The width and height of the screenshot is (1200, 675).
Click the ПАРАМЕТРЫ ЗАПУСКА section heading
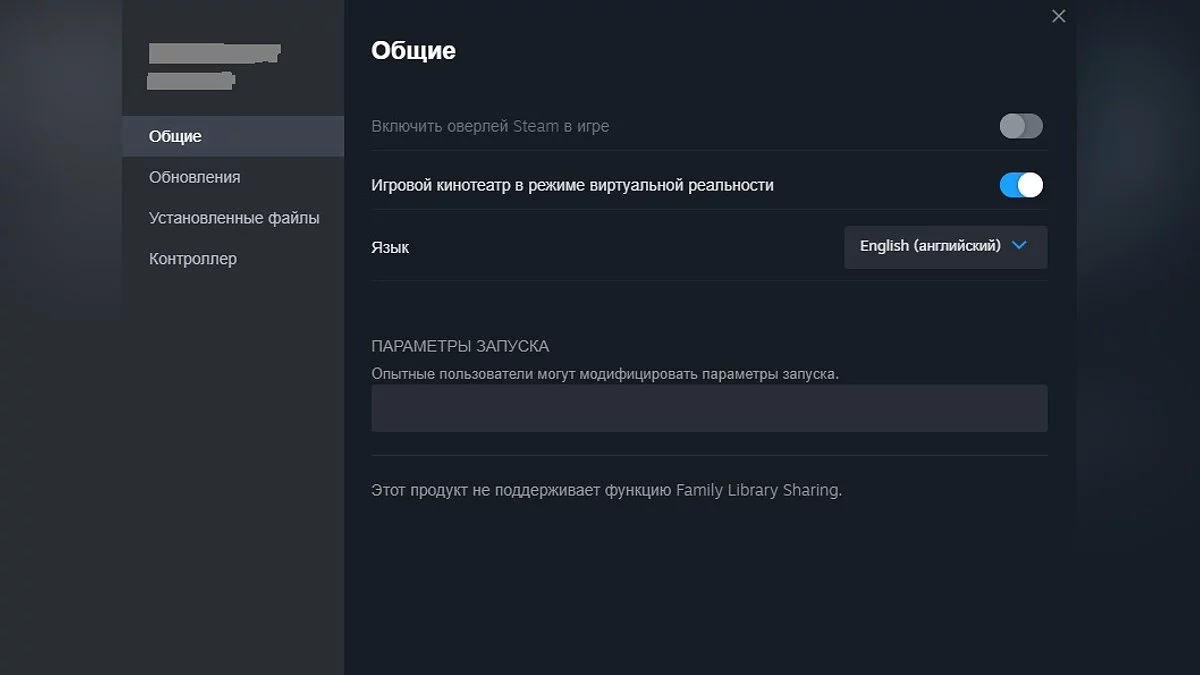460,346
